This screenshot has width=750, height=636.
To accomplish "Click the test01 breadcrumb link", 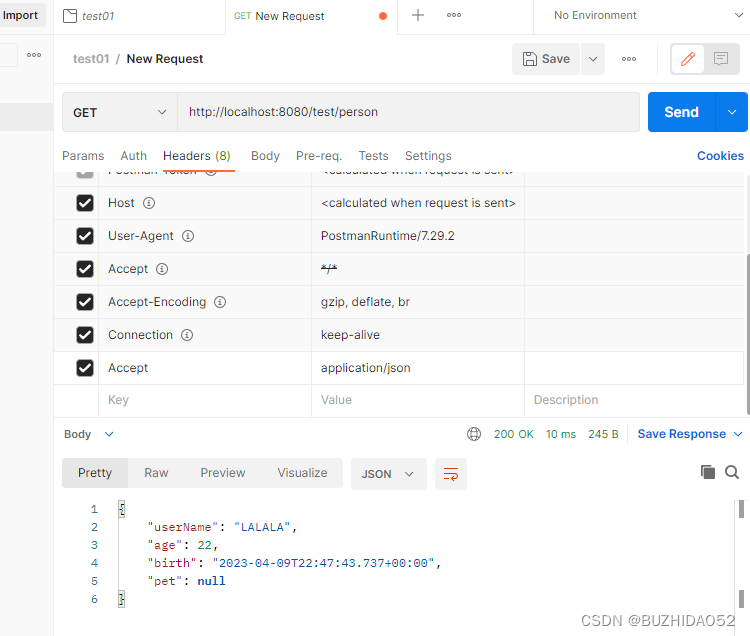I will click(x=91, y=59).
